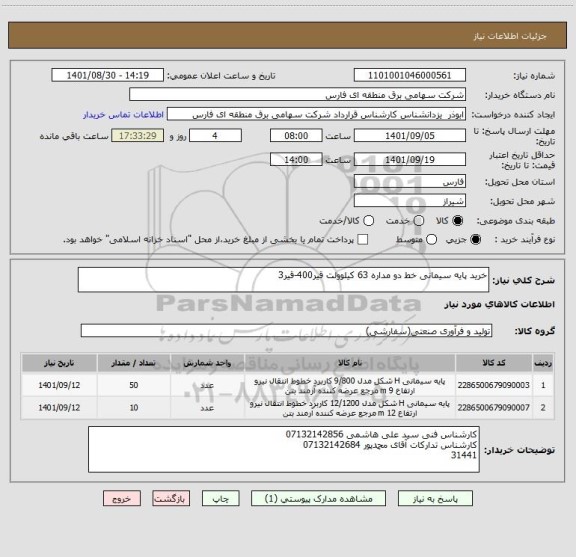The width and height of the screenshot is (576, 557).
Task: Click the شماره نیاز field 1101001046000561
Action: (410, 75)
